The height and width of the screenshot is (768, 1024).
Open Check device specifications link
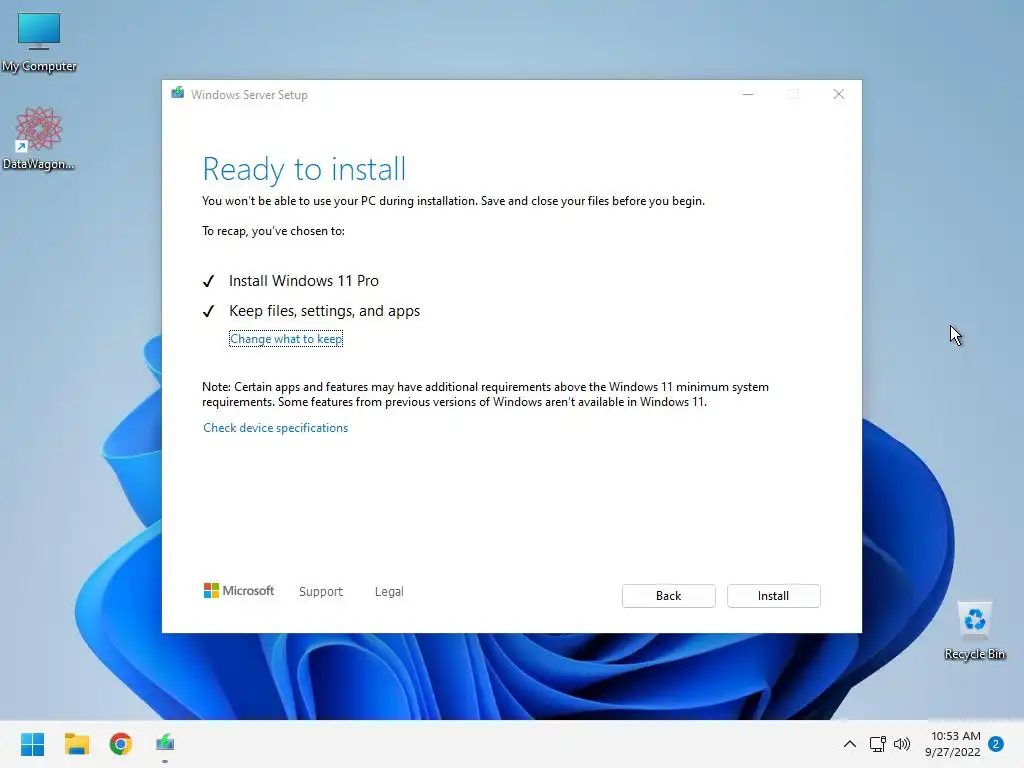pos(276,428)
